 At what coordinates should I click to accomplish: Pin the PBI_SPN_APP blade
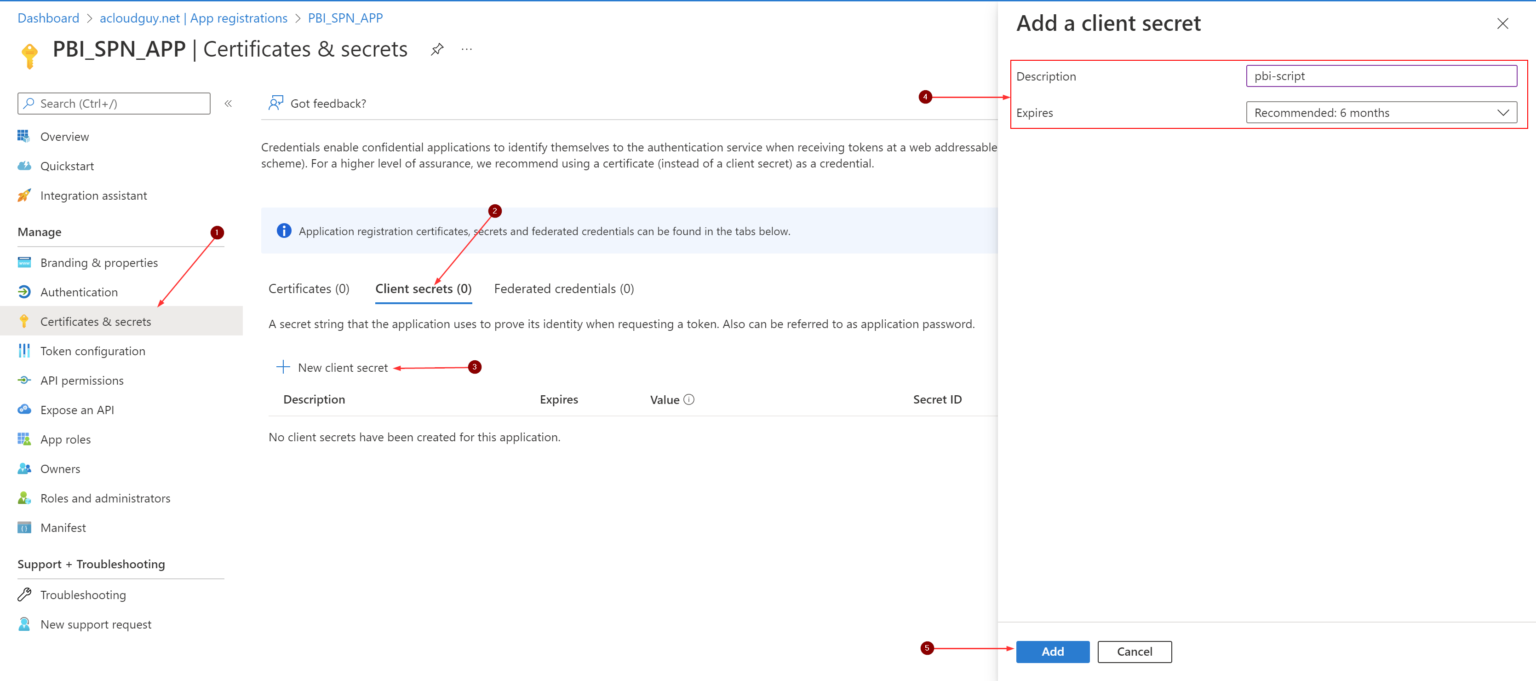pos(437,48)
